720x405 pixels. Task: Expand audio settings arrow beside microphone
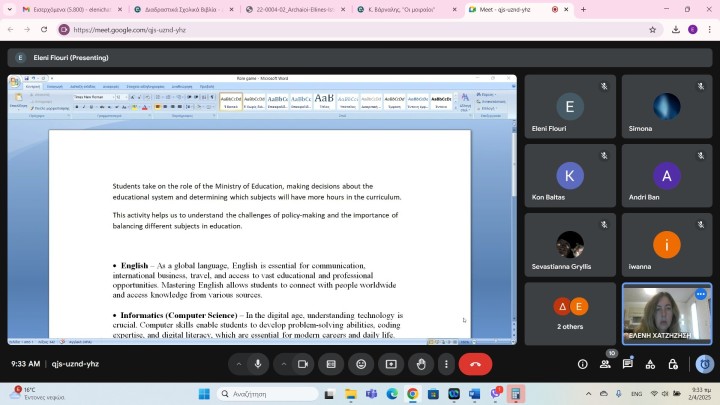pos(239,364)
